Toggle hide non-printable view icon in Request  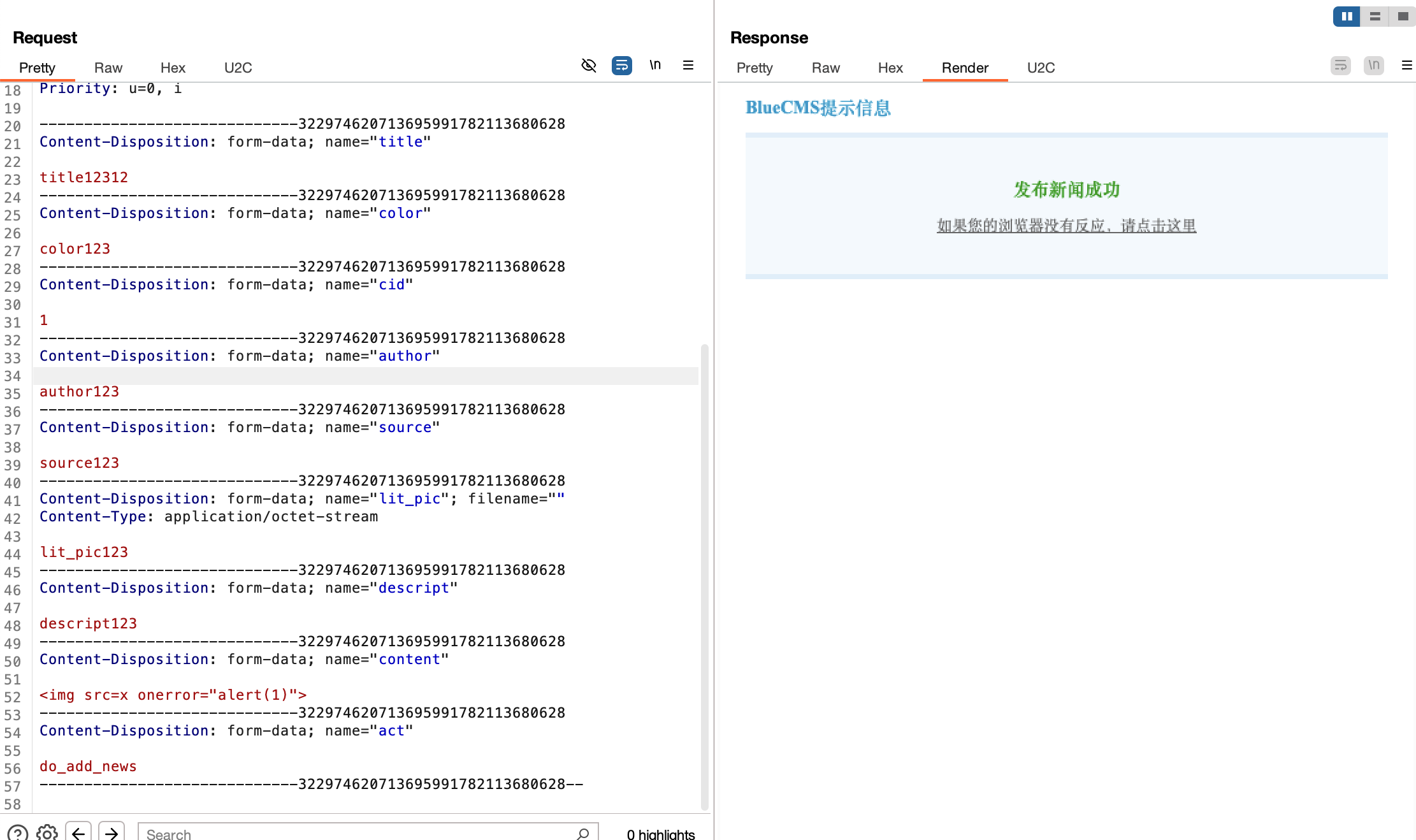(589, 65)
